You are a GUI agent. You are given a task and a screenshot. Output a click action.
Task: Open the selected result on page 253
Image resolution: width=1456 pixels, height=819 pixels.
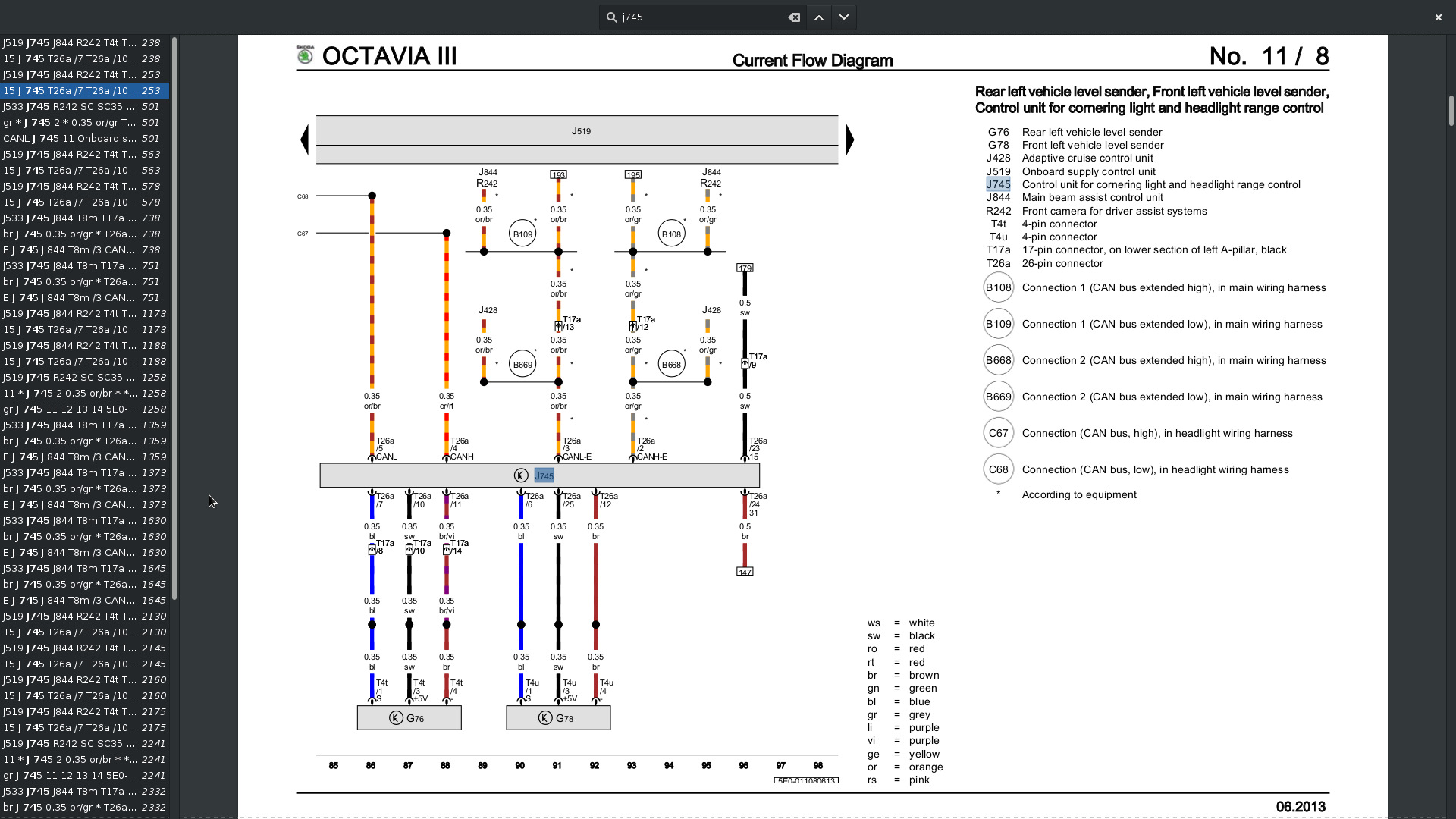[x=83, y=91]
